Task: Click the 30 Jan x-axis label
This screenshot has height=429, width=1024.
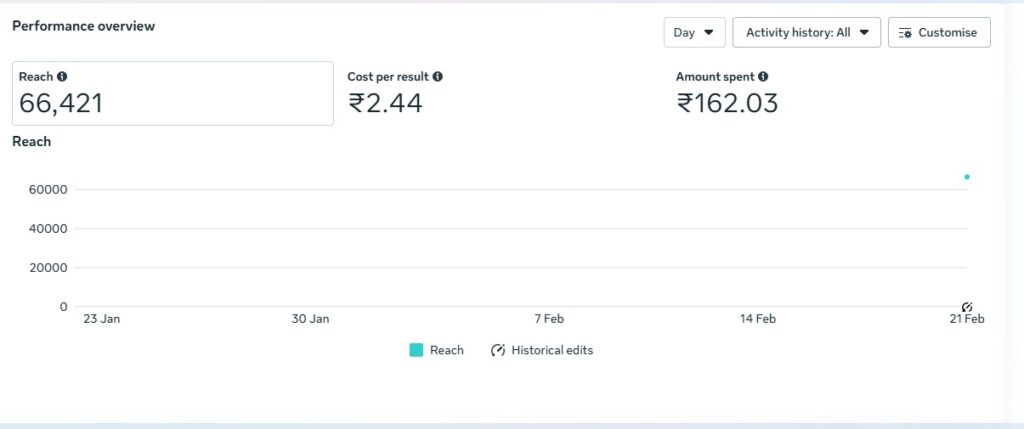Action: click(310, 320)
